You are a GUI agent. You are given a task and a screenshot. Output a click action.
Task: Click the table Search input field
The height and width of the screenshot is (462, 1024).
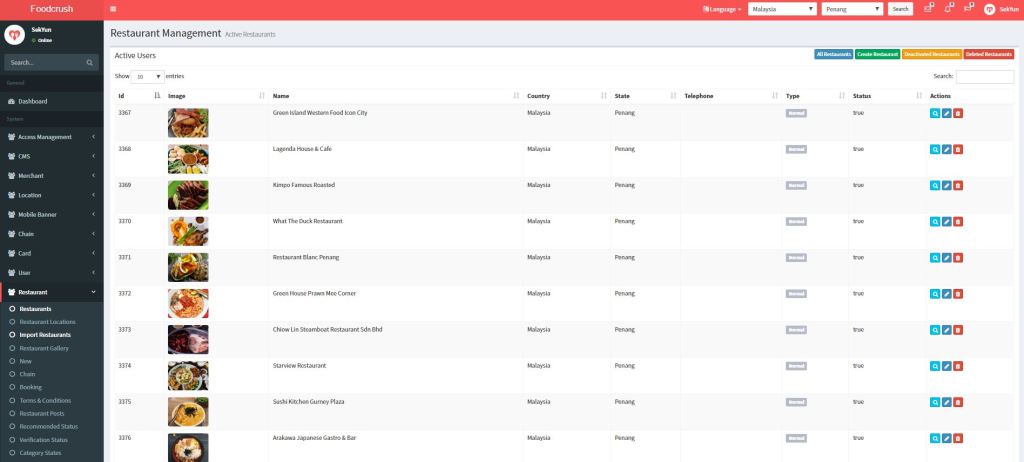coord(984,76)
